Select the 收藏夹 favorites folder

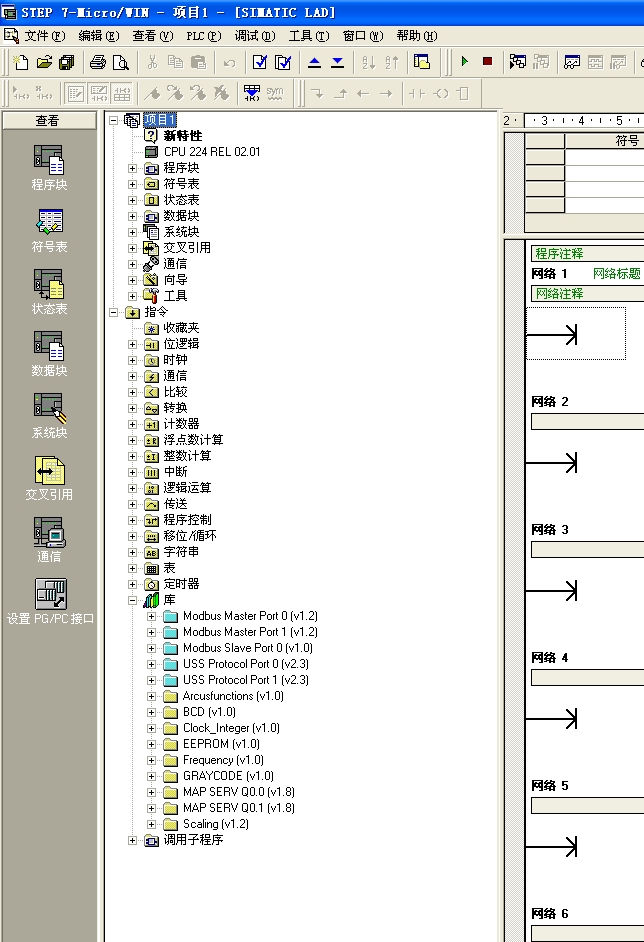pos(181,328)
